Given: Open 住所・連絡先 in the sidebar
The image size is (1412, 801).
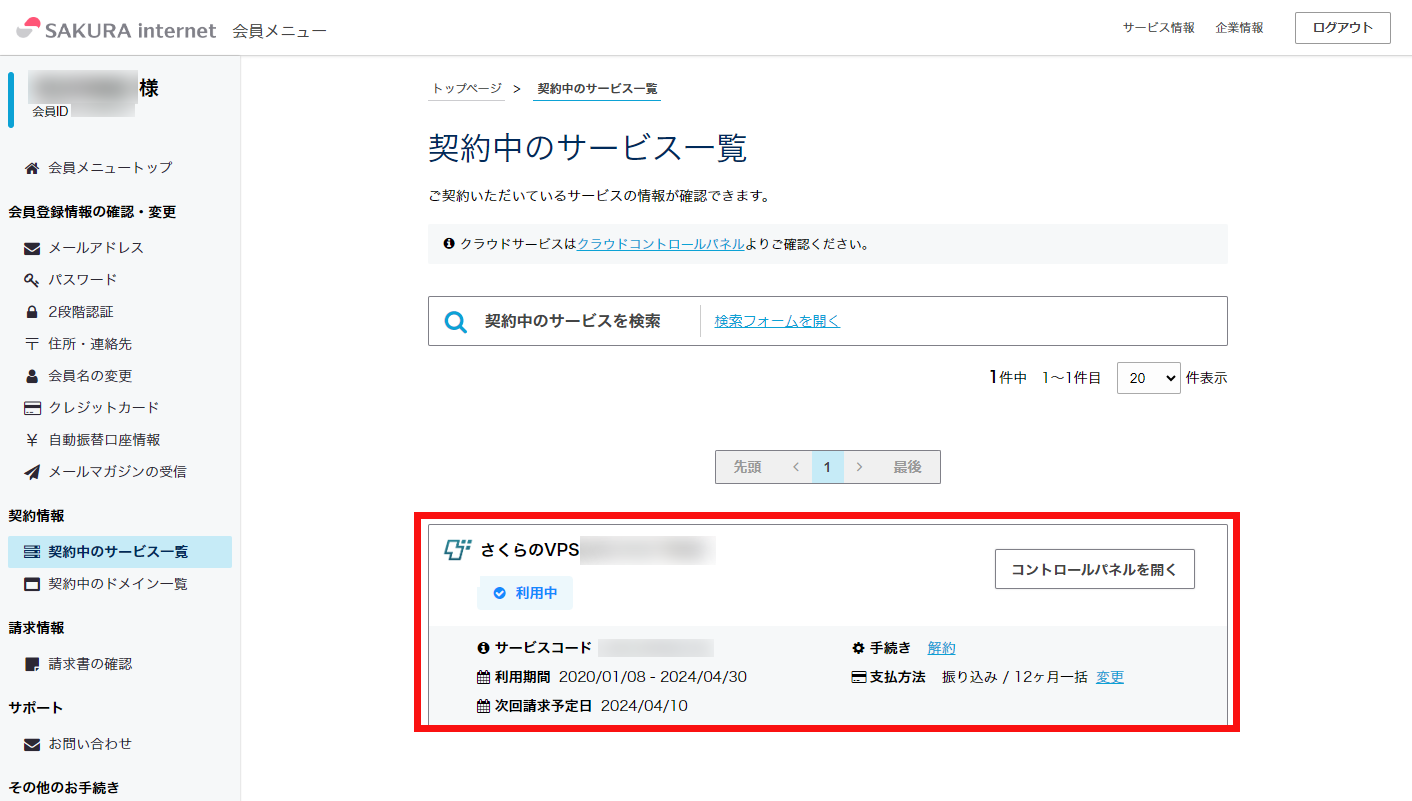Looking at the screenshot, I should [x=90, y=344].
